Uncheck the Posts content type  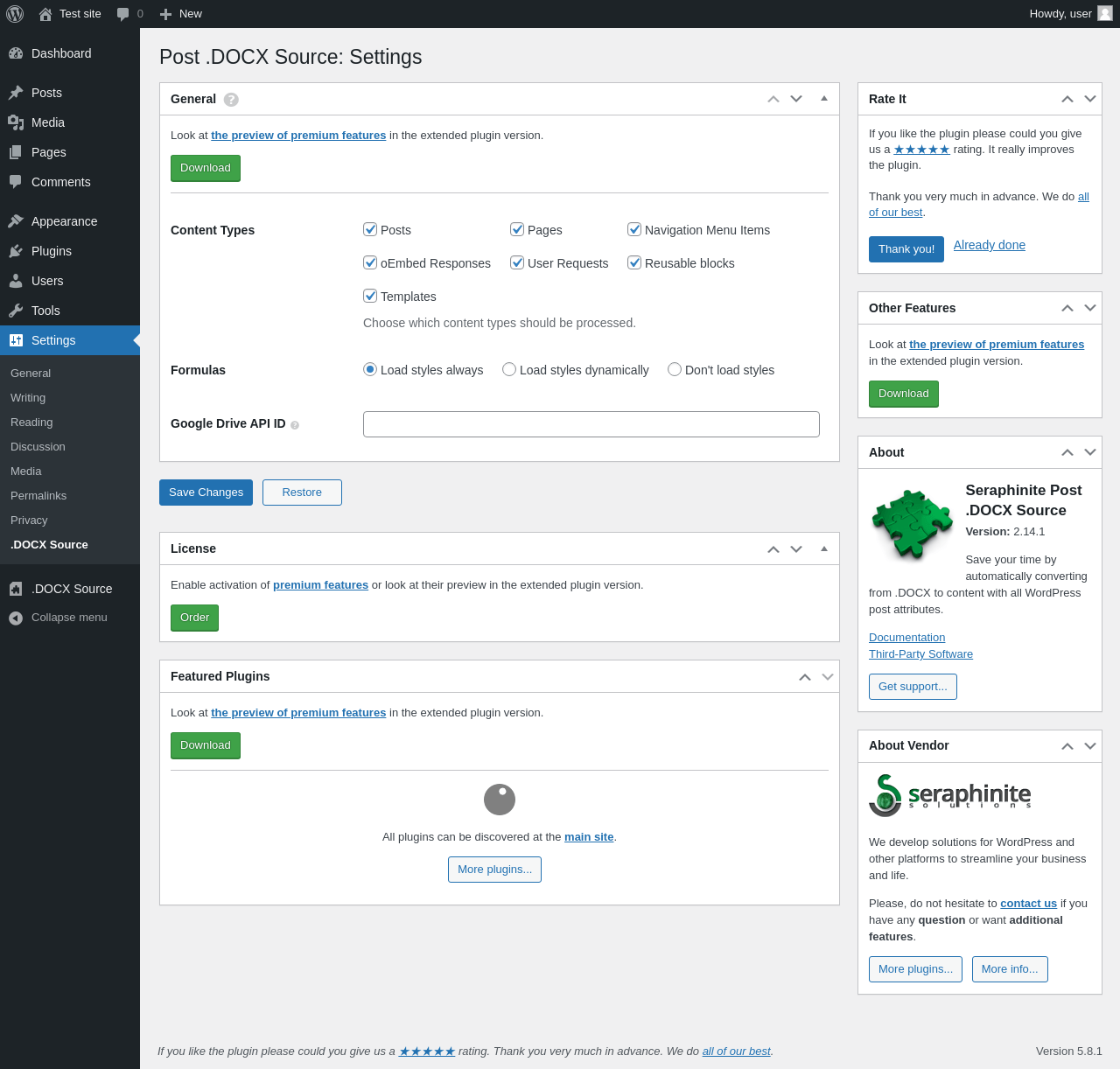tap(370, 229)
